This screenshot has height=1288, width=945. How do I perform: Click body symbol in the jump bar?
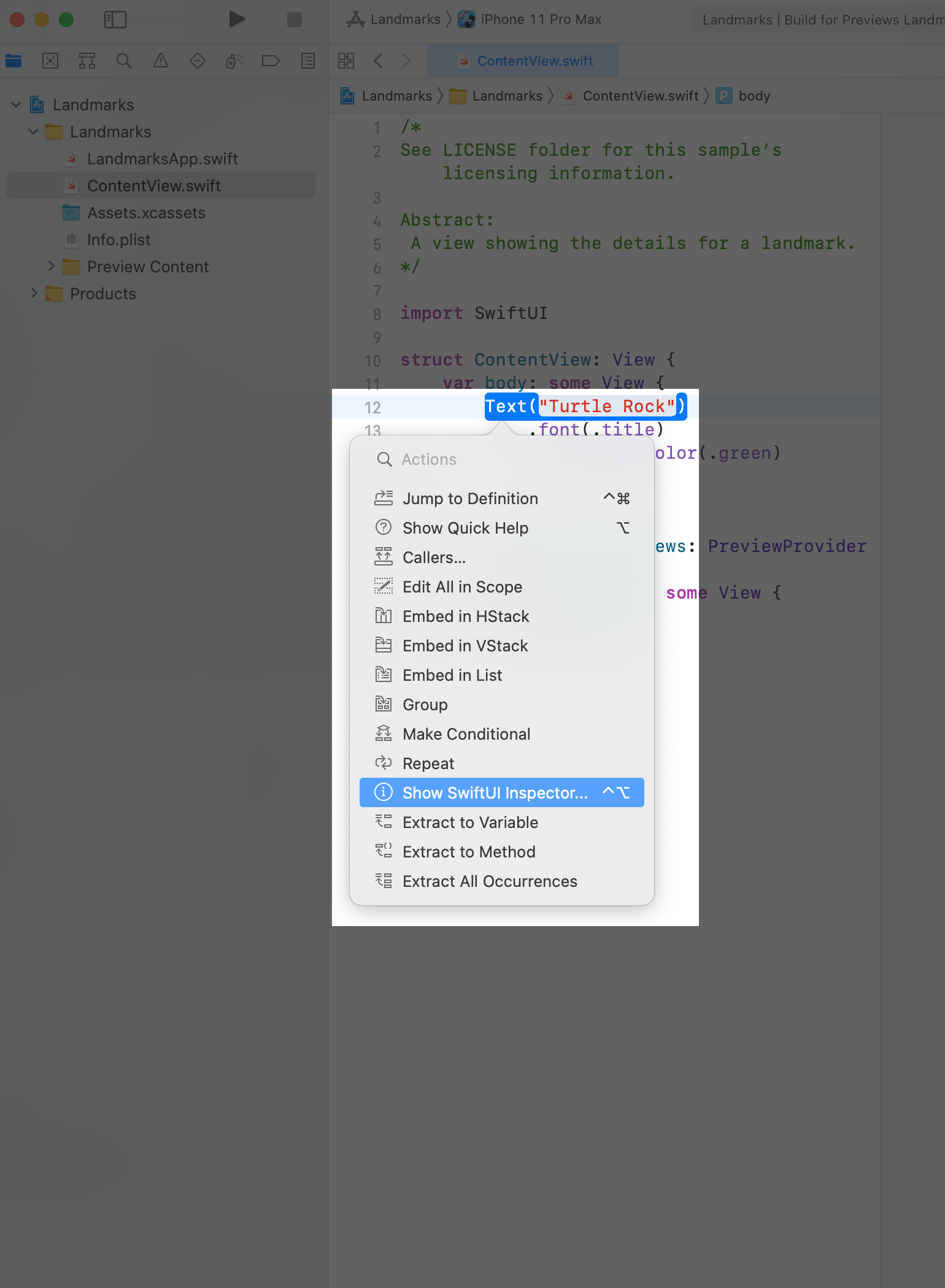[x=743, y=96]
